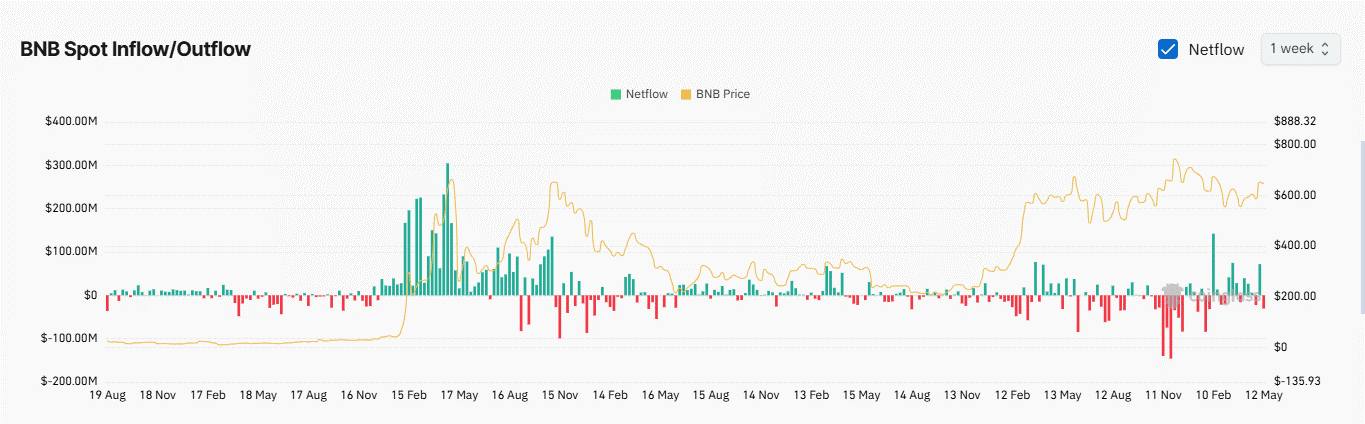Click the green Netflow legend square
Screen dimensions: 1365x424
[x=616, y=94]
